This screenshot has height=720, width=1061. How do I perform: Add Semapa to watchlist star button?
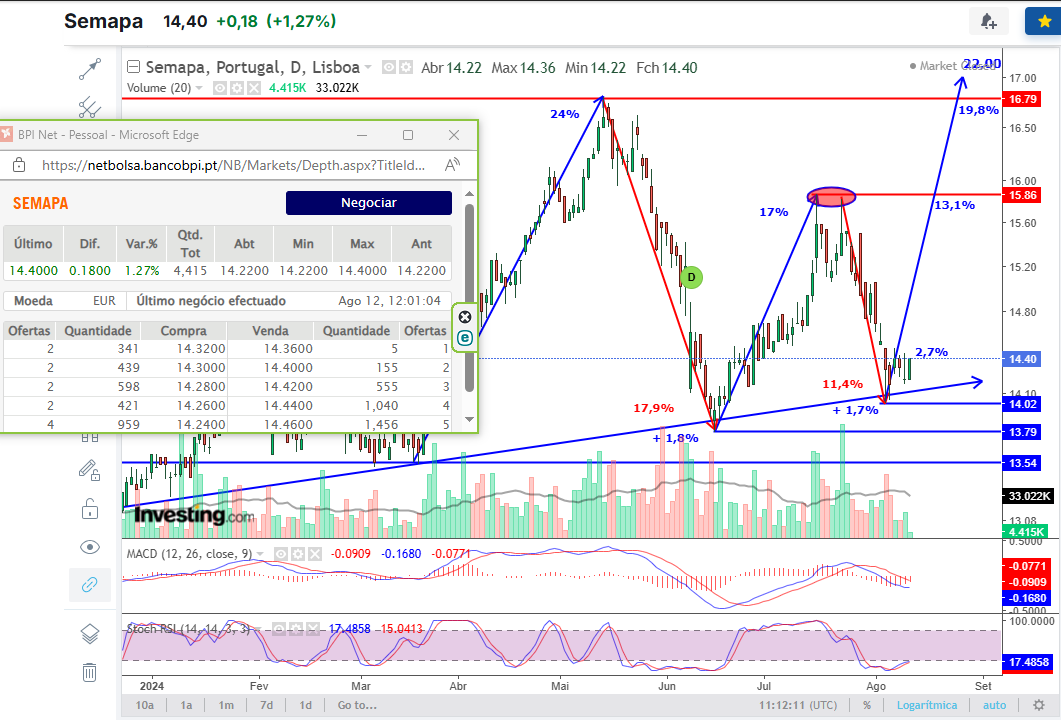coord(1044,21)
